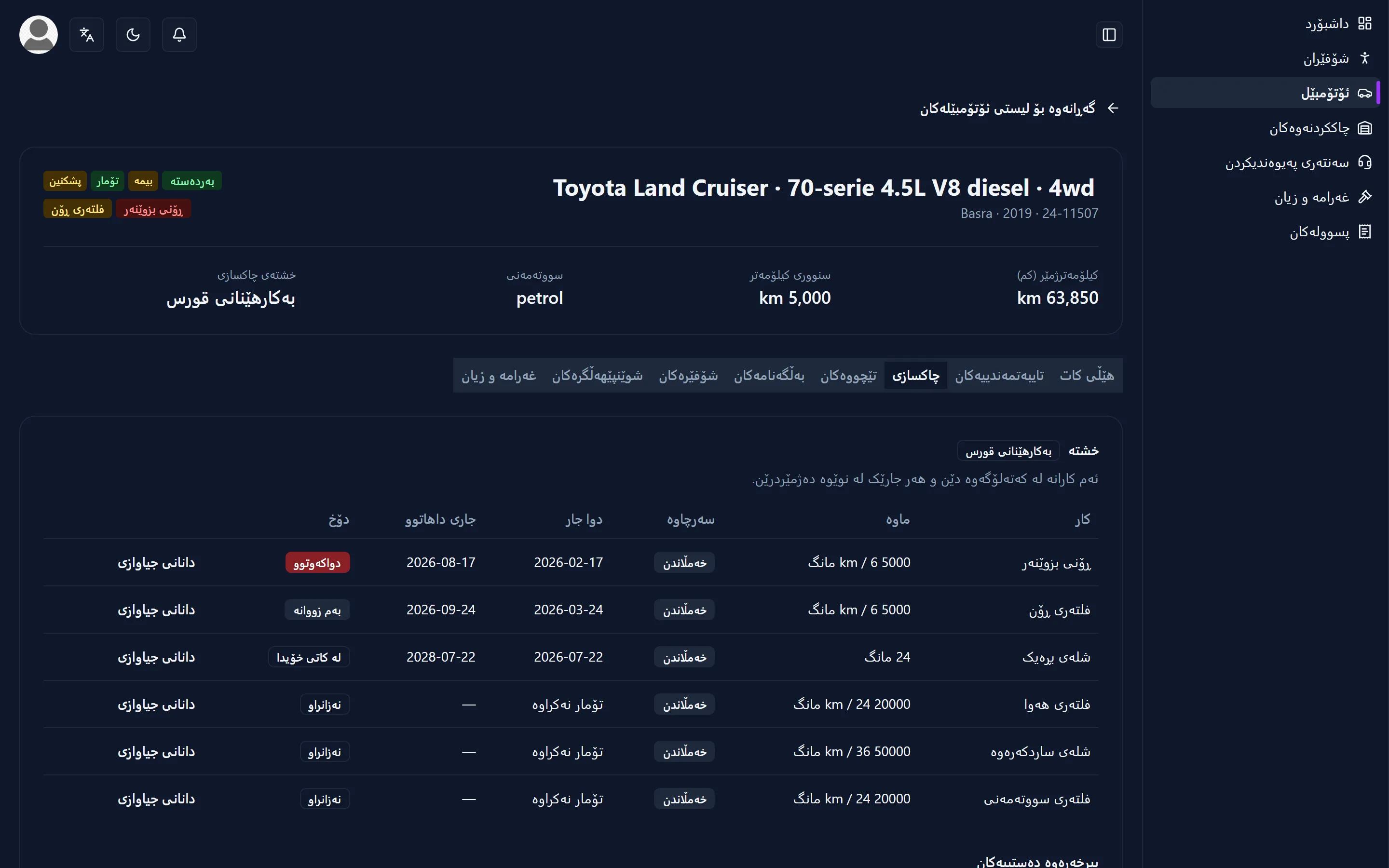Click خەمڵاندن badge in ڕۆنی بزوێنەر row
1389x868 pixels.
[684, 563]
